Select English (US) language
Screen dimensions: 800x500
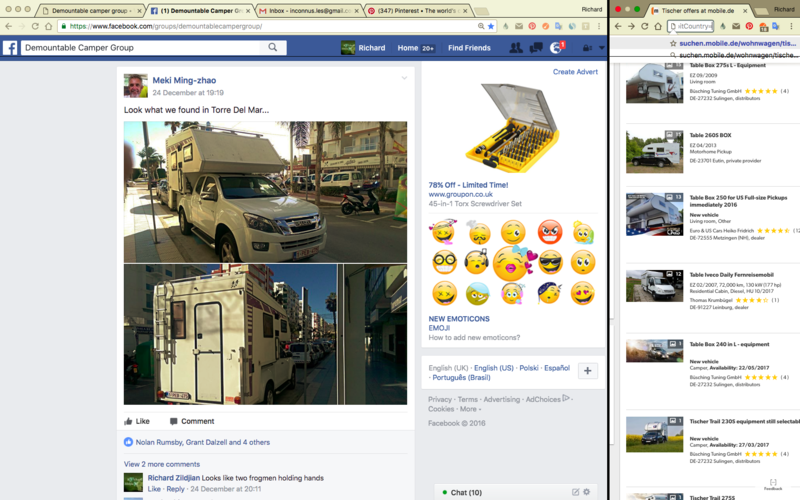[x=493, y=368]
